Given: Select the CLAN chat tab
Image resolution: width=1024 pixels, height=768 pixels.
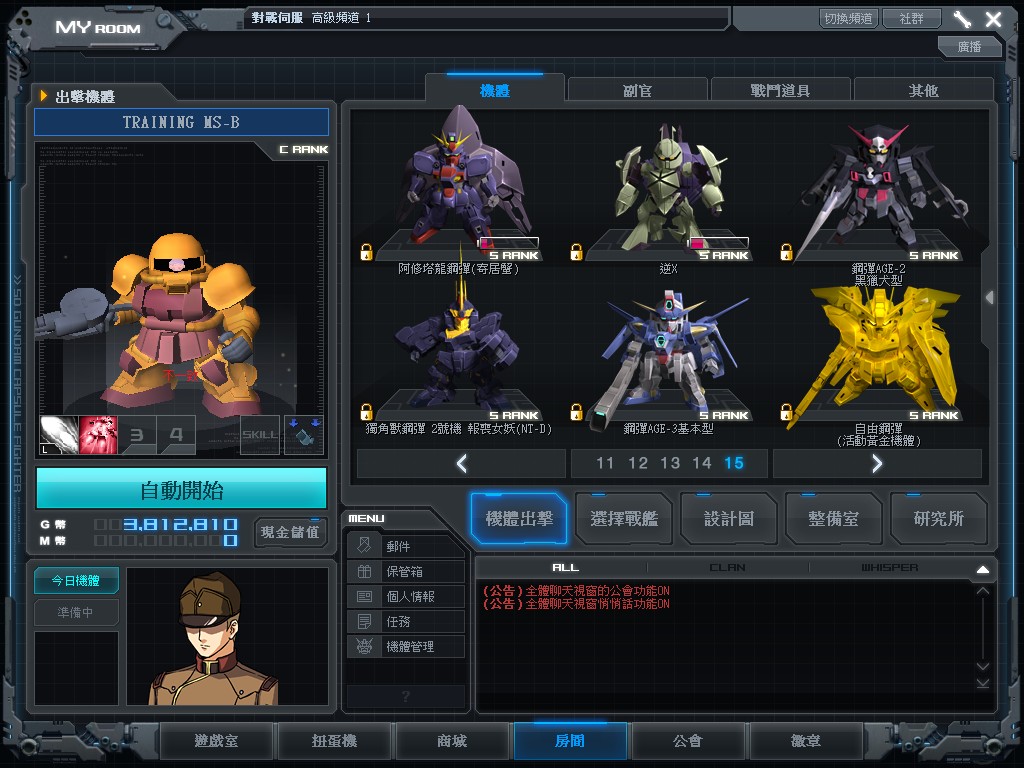Looking at the screenshot, I should (x=728, y=568).
